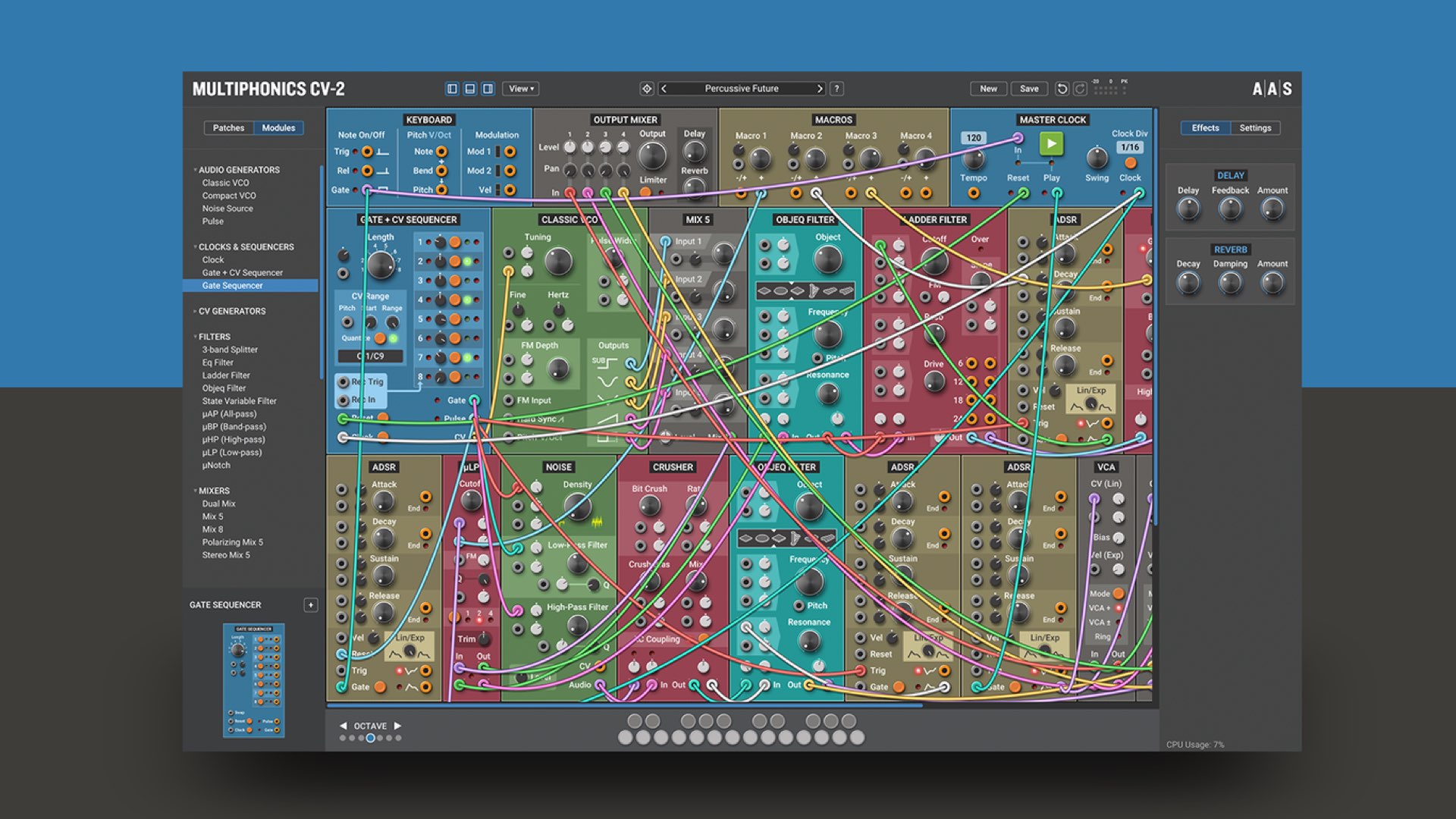
Task: Click the Delay Feedback knob
Action: tap(1230, 209)
